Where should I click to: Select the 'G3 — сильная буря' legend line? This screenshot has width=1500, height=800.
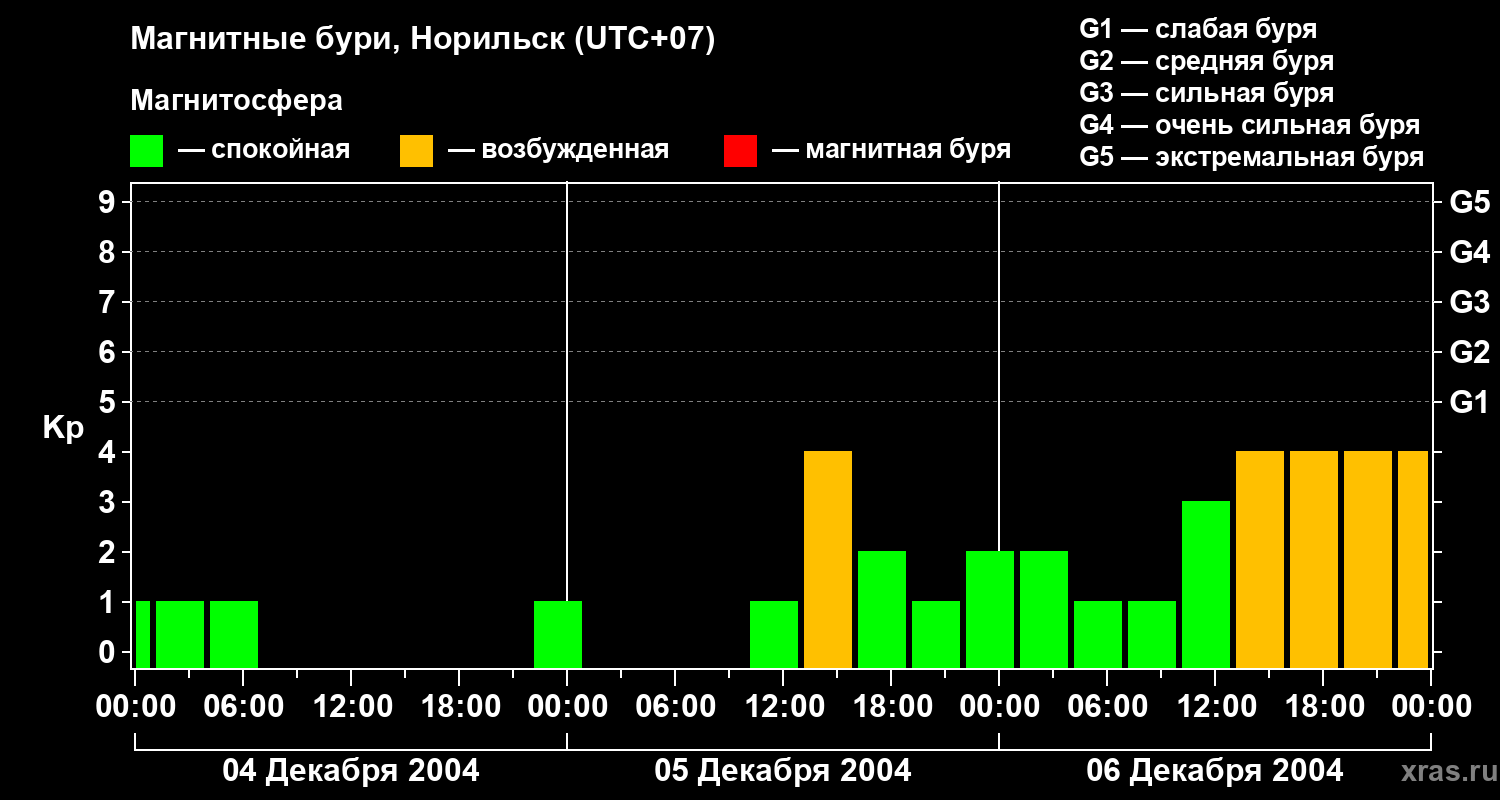click(1206, 93)
